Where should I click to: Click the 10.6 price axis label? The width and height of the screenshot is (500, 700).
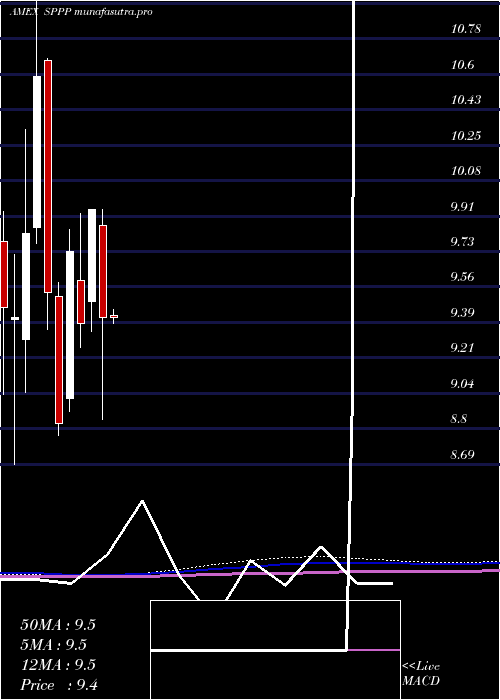pos(462,65)
